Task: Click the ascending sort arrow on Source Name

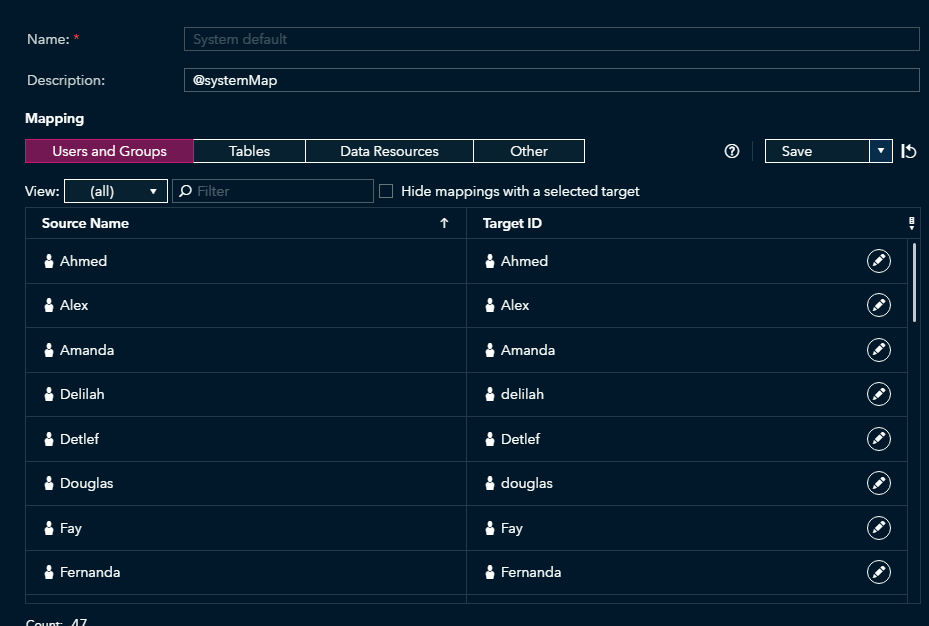Action: [444, 223]
